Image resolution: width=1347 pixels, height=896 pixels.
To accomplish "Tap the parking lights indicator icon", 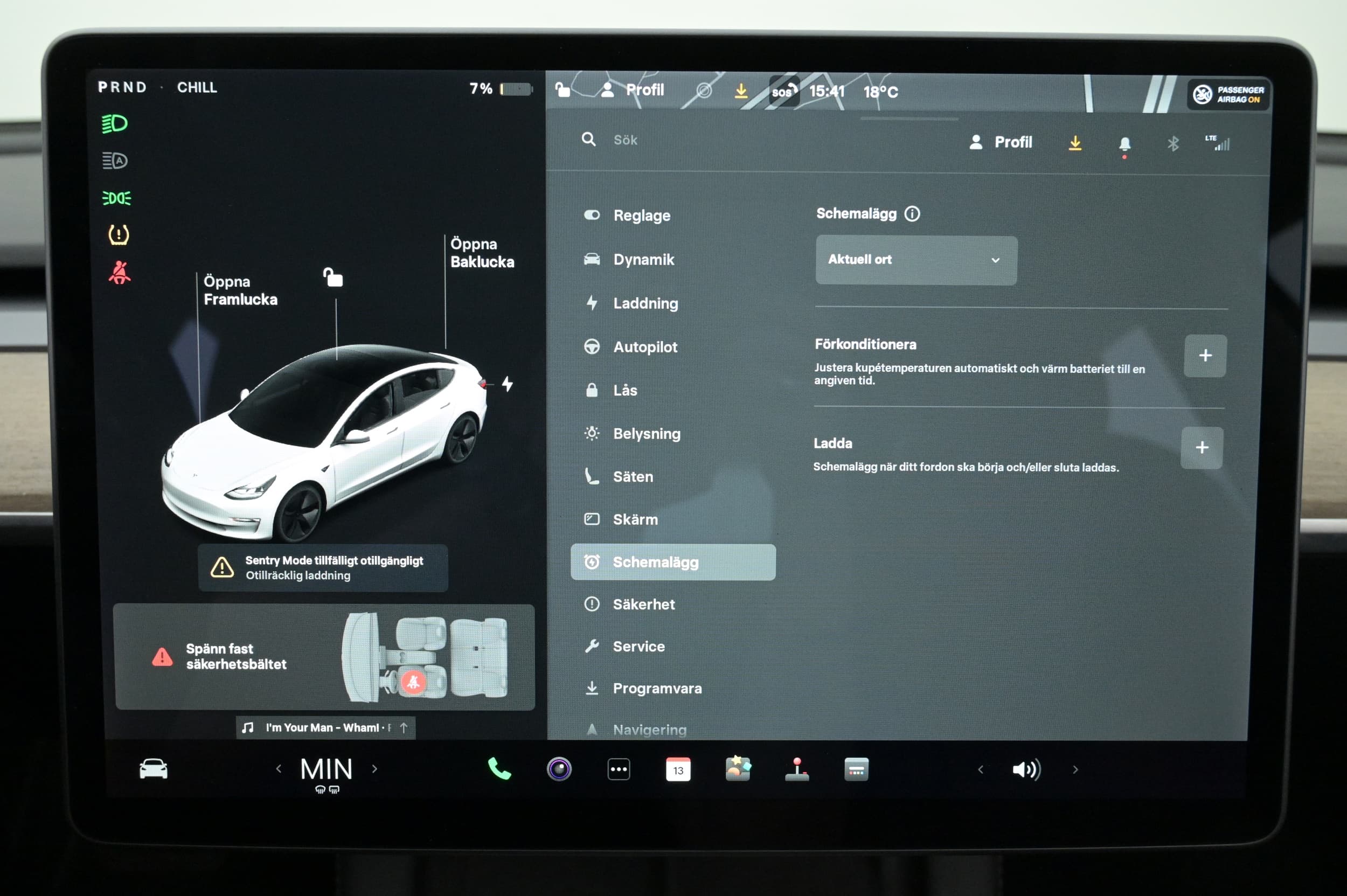I will coord(116,198).
